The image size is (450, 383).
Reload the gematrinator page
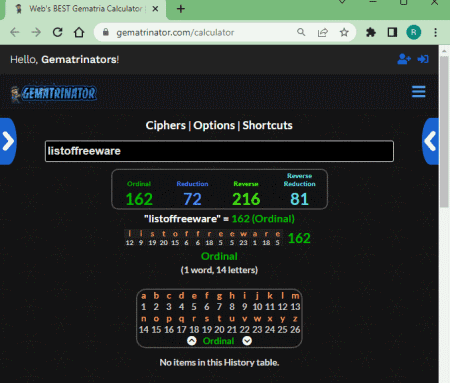click(x=58, y=32)
